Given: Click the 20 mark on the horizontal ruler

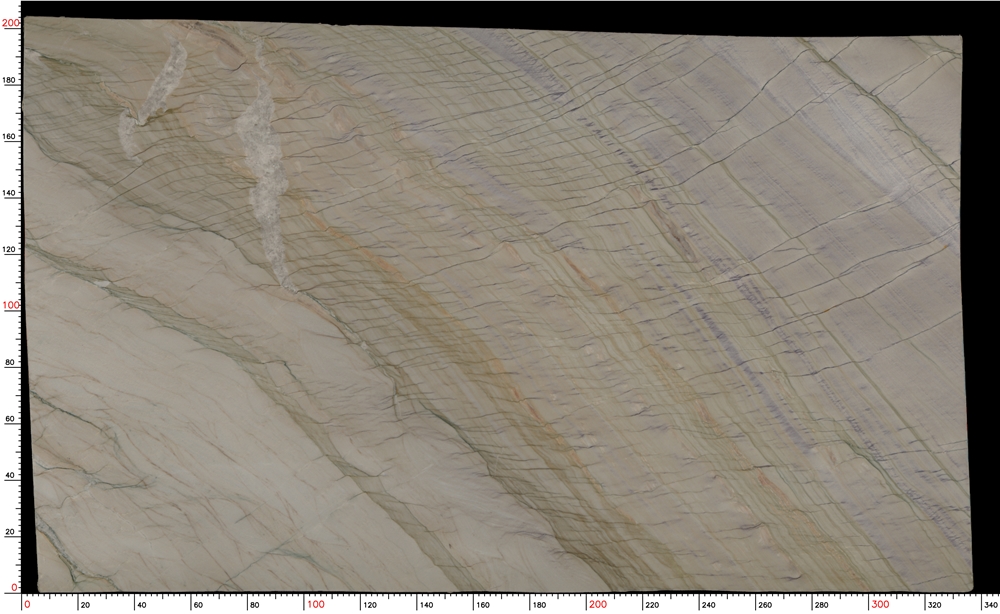Looking at the screenshot, I should pos(85,605).
